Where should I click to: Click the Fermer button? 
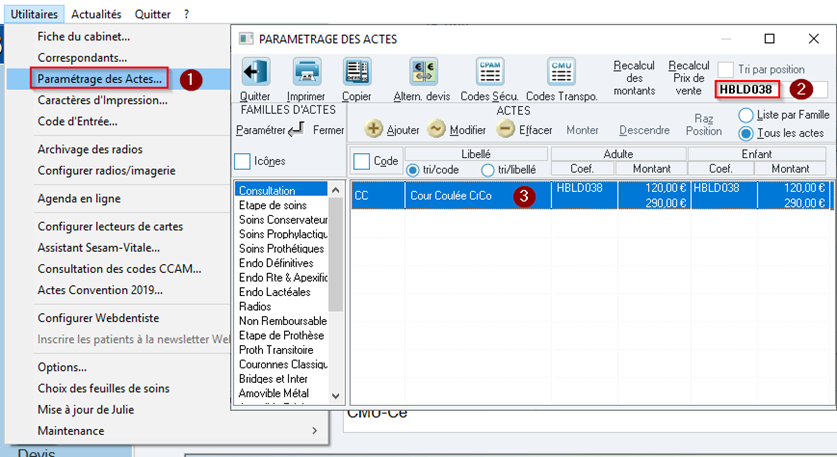(x=328, y=130)
